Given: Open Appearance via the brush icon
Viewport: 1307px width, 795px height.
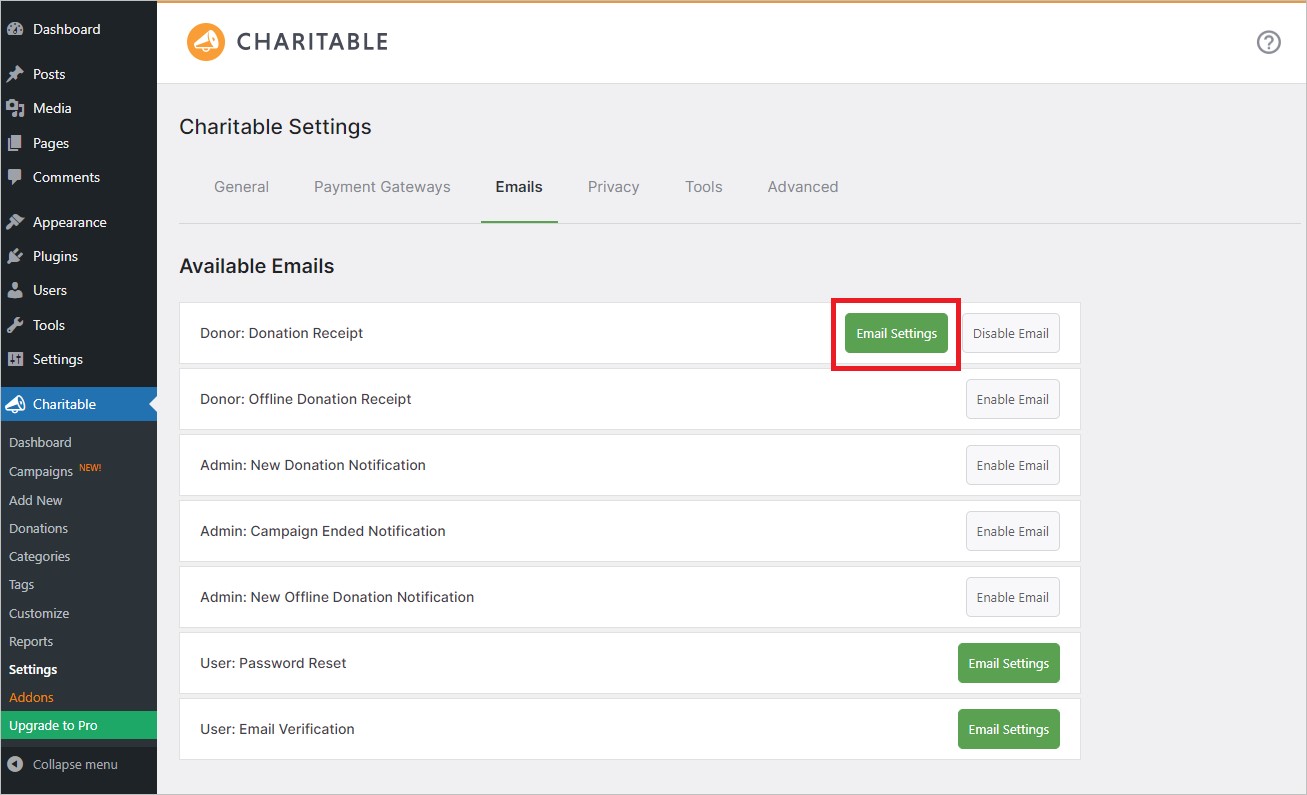Looking at the screenshot, I should [x=16, y=221].
